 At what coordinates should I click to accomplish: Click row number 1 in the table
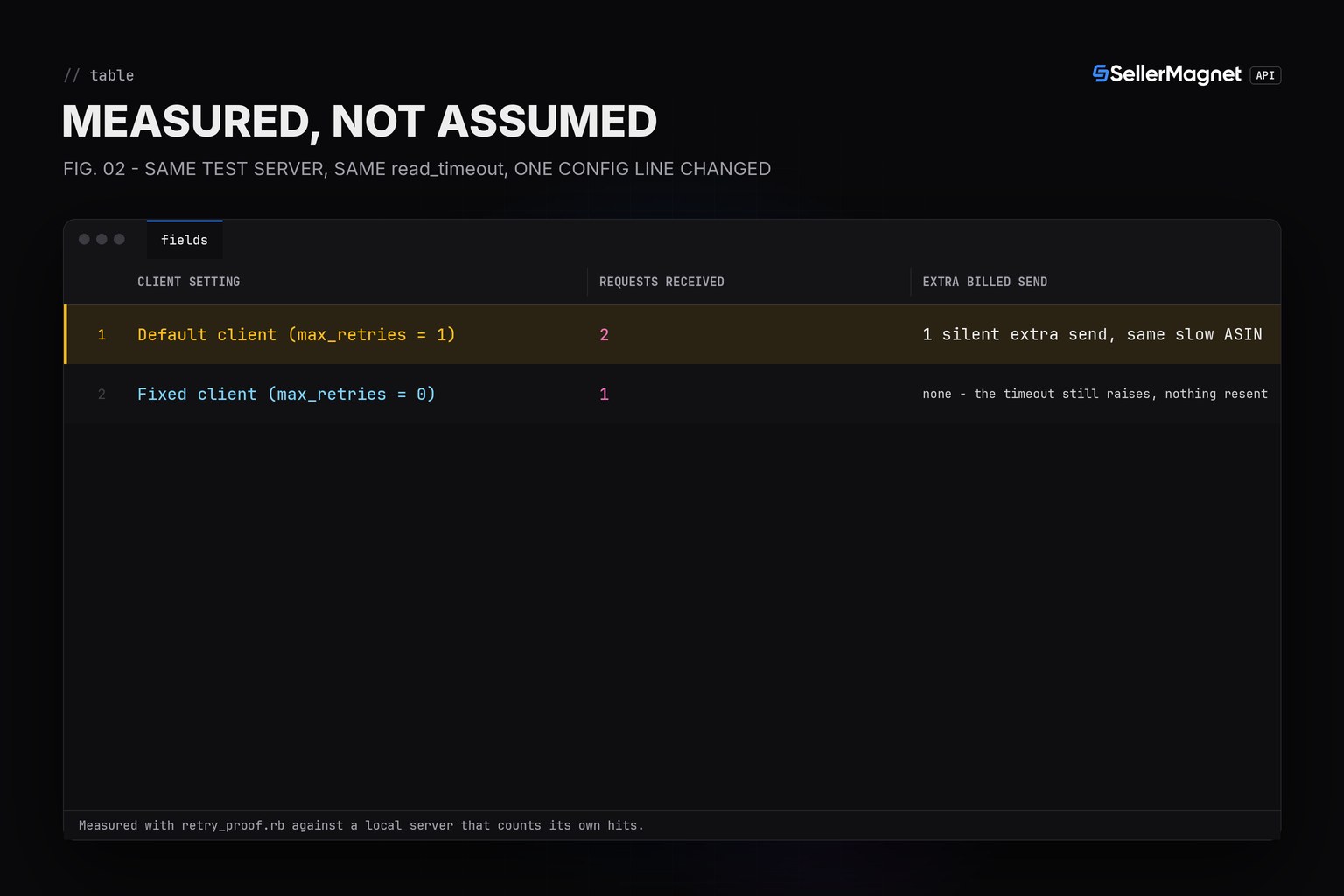(101, 334)
